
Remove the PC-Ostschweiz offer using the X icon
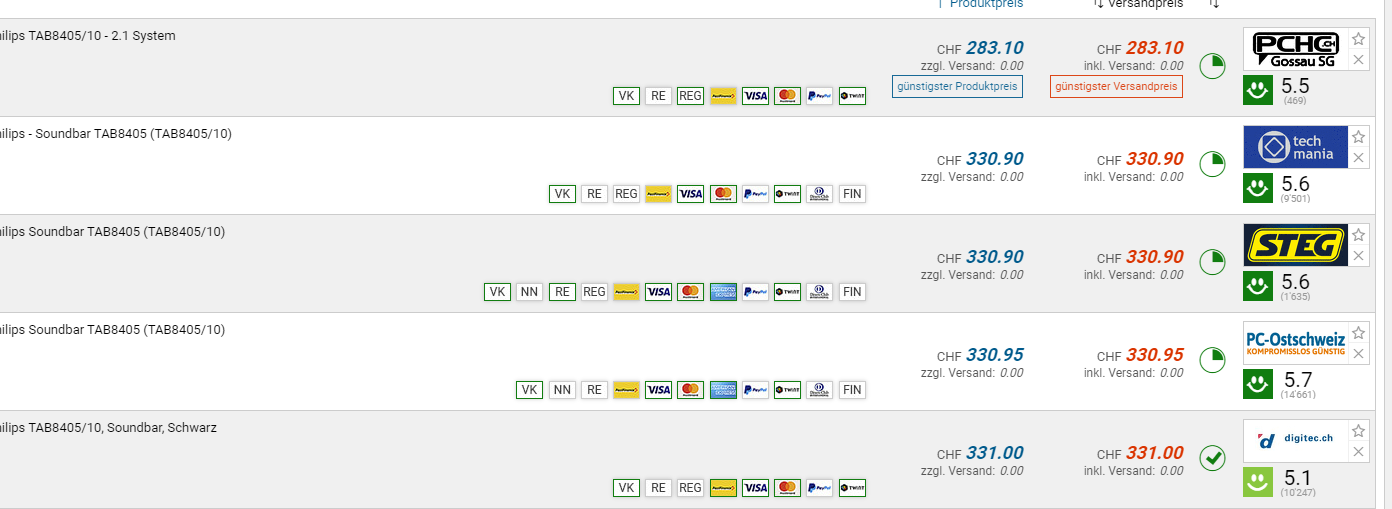pos(1358,354)
